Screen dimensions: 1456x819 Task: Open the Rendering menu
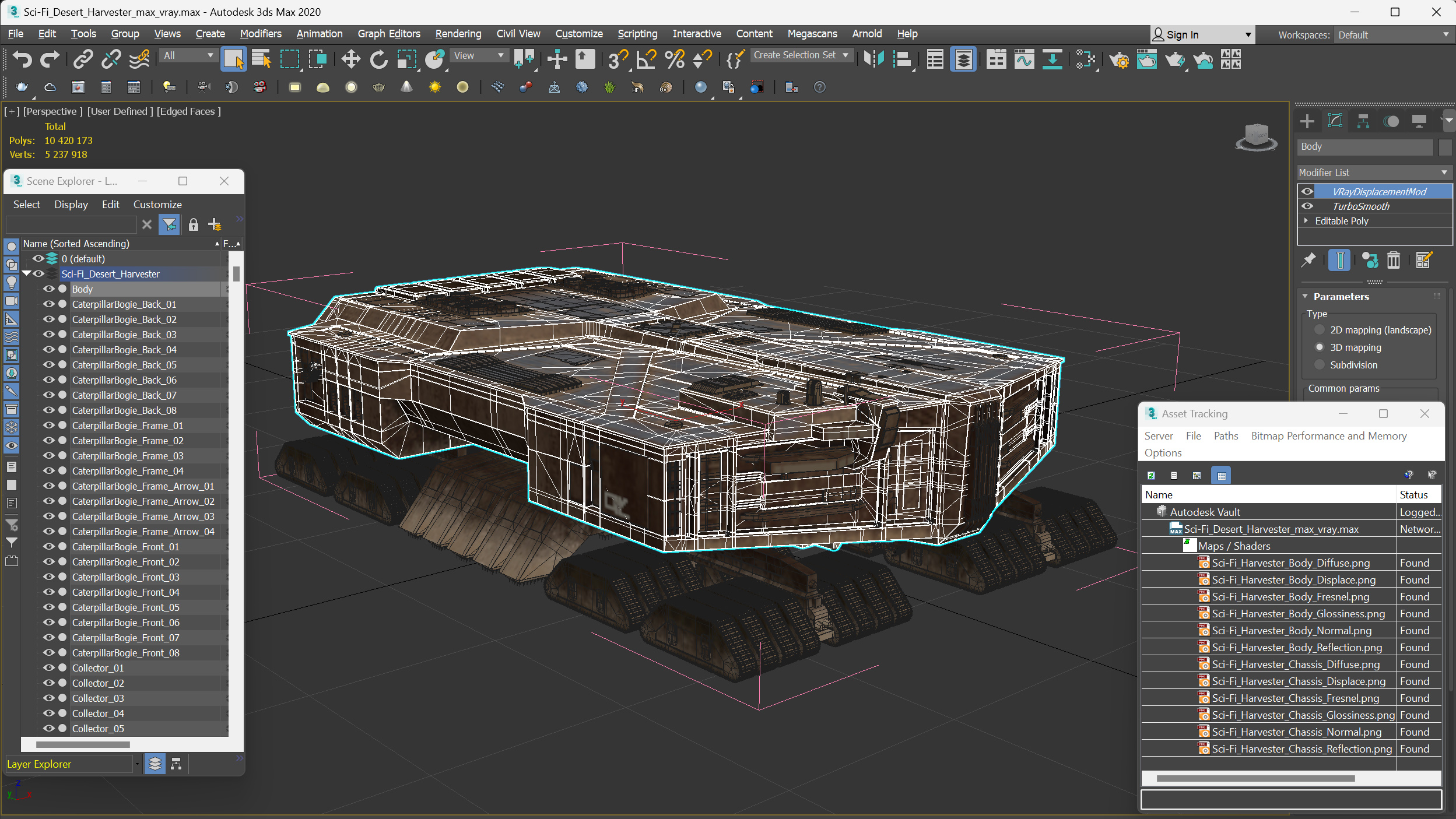click(x=458, y=34)
